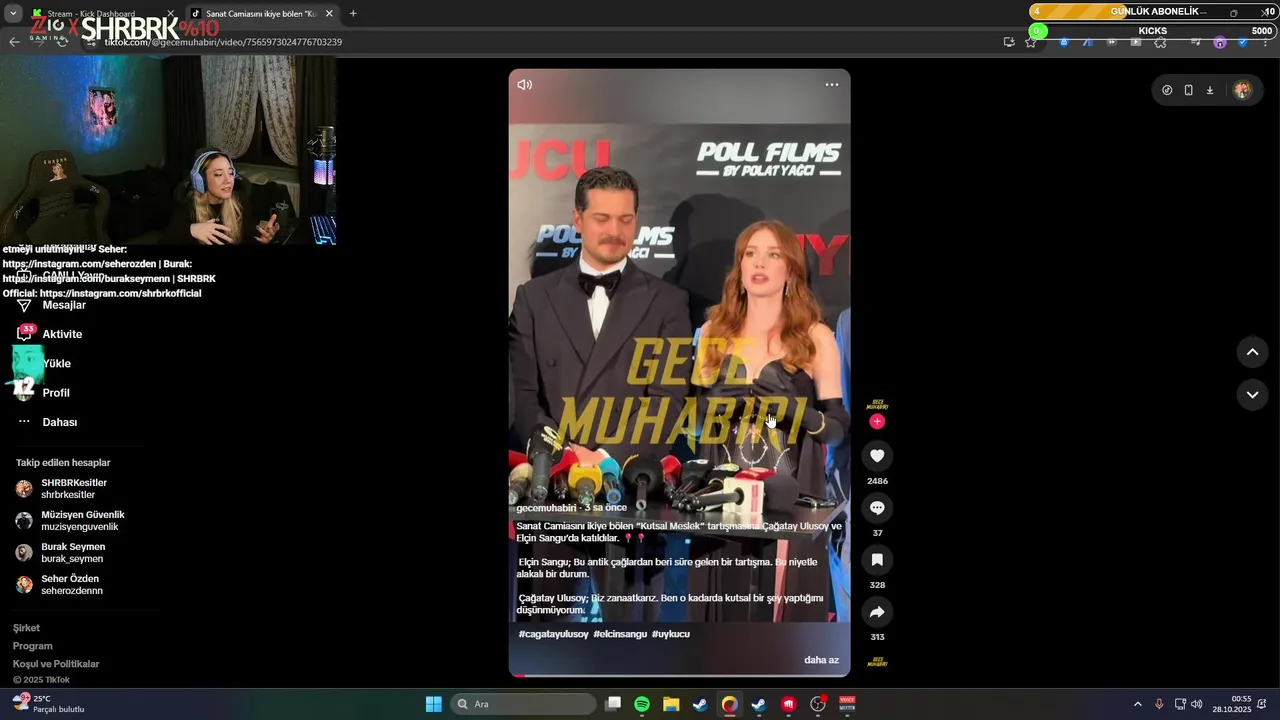Open the Gece Muhabiri creator avatar

[877, 405]
